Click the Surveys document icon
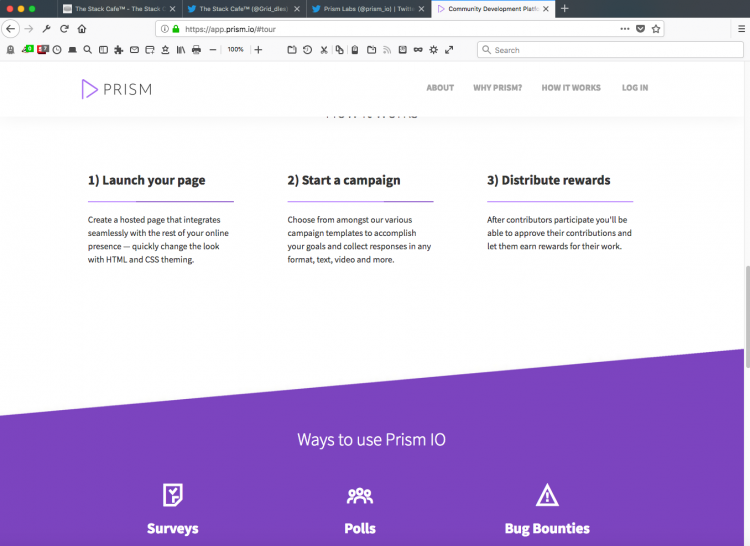 (x=173, y=495)
